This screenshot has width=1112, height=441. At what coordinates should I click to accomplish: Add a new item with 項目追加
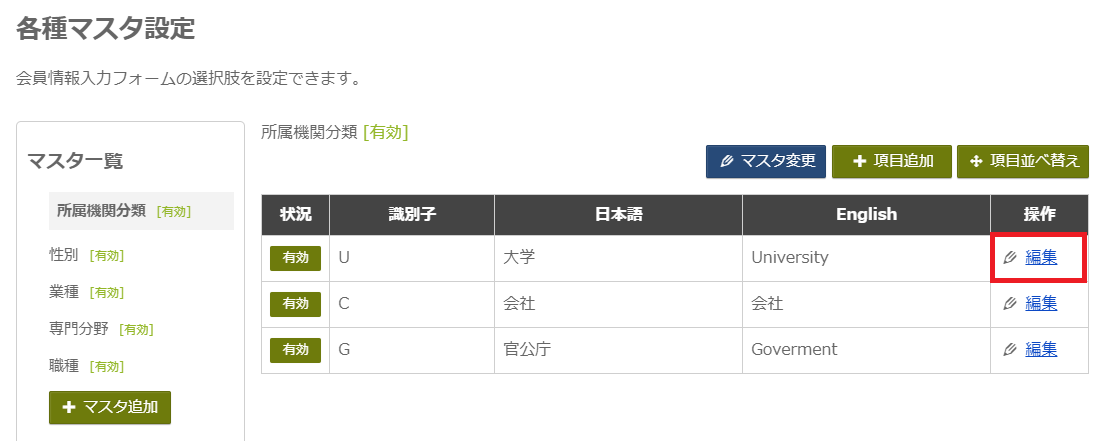892,161
